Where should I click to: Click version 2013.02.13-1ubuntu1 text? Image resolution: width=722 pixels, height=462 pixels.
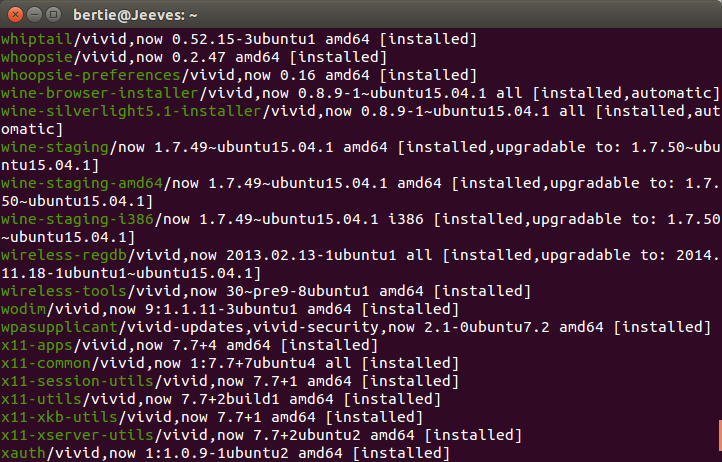tap(311, 255)
